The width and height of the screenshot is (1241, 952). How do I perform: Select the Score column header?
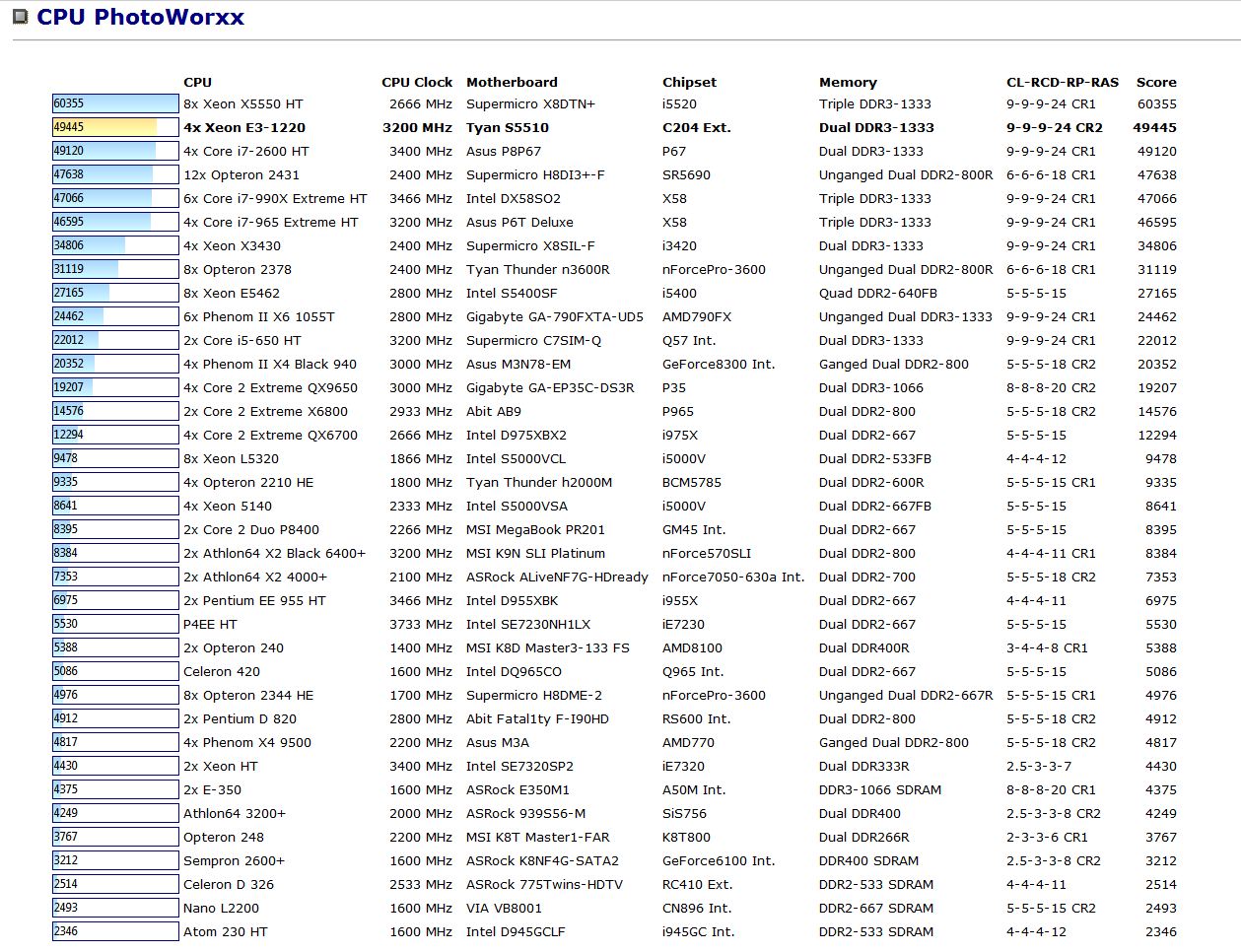point(1156,82)
